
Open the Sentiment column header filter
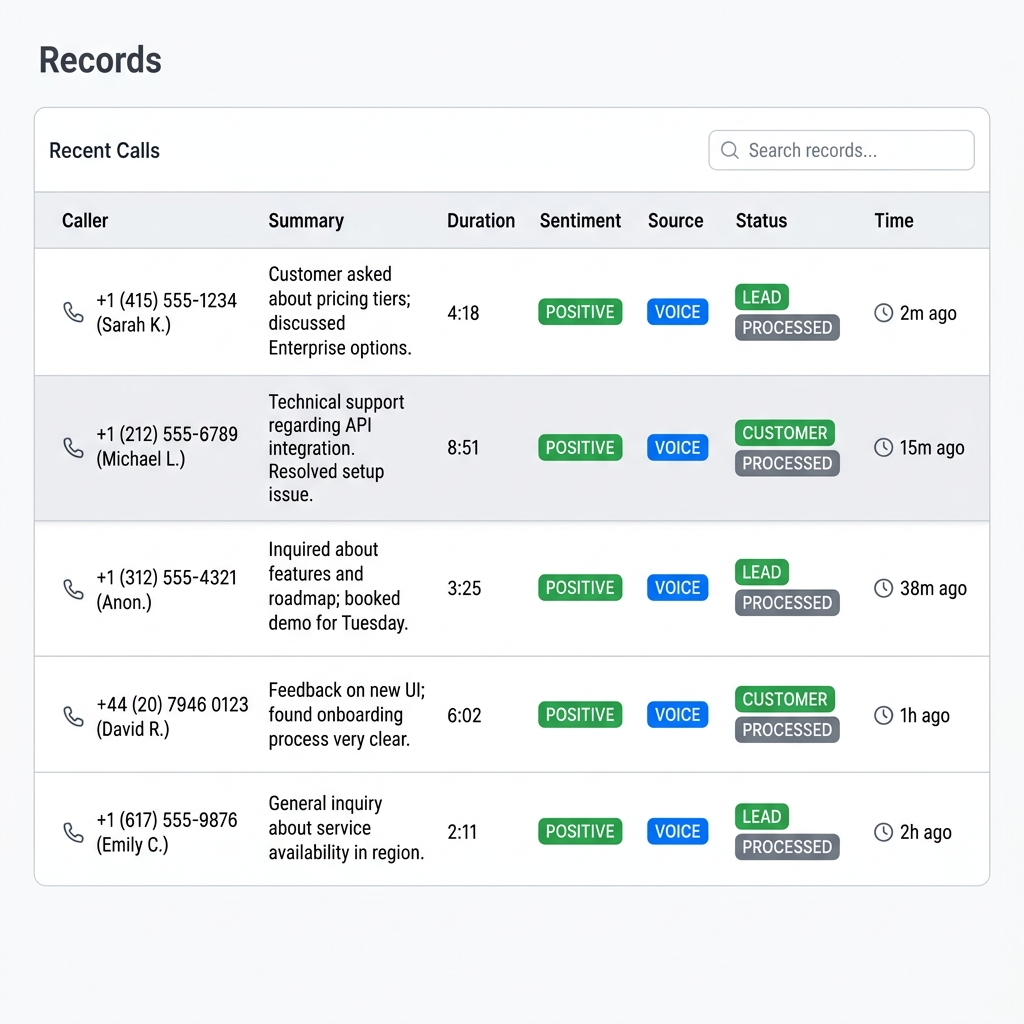(580, 221)
